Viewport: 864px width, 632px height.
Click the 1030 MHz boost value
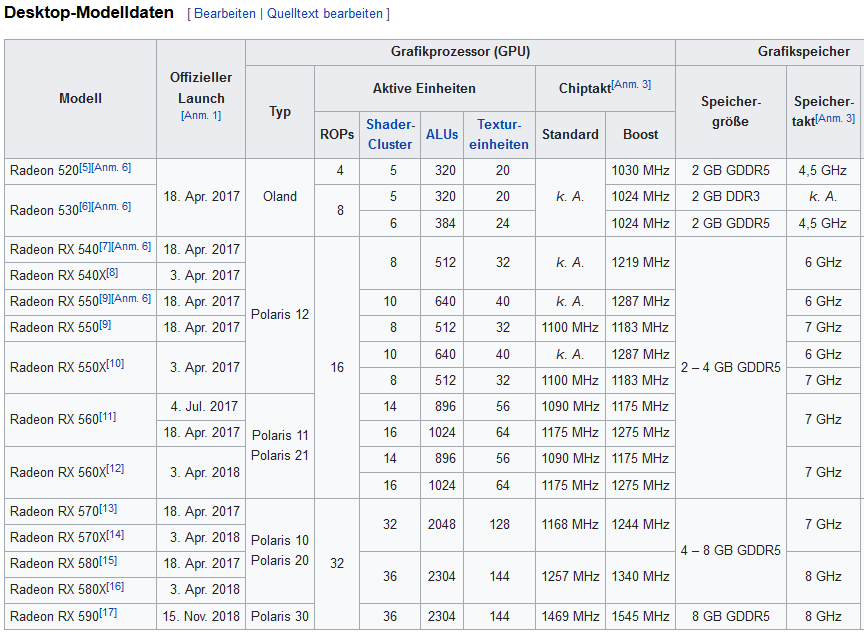(640, 171)
